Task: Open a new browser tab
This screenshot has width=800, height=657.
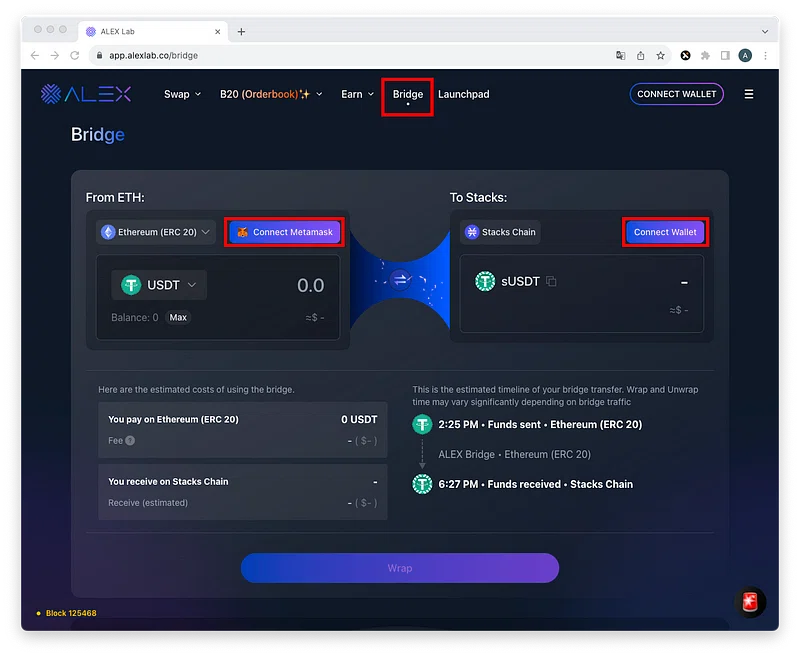Action: [x=241, y=32]
